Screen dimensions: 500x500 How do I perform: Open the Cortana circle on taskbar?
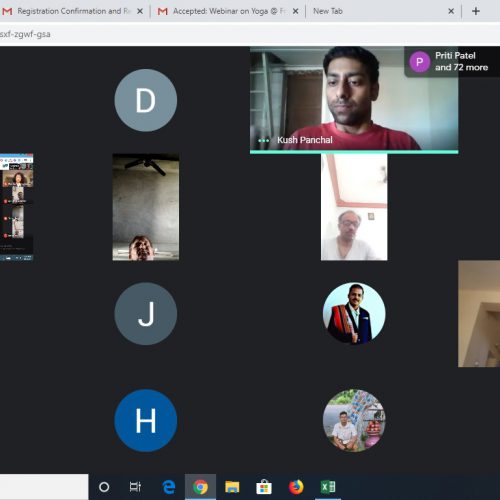[104, 487]
